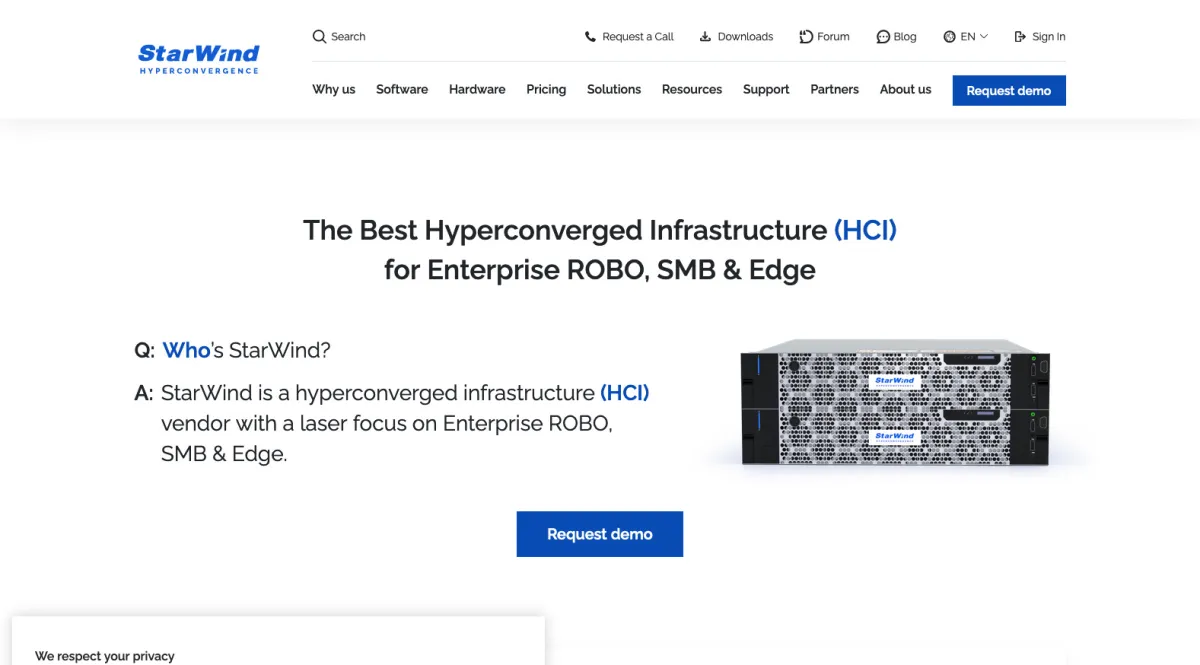Click the phone icon beside Request a Call
1200x665 pixels.
[591, 37]
